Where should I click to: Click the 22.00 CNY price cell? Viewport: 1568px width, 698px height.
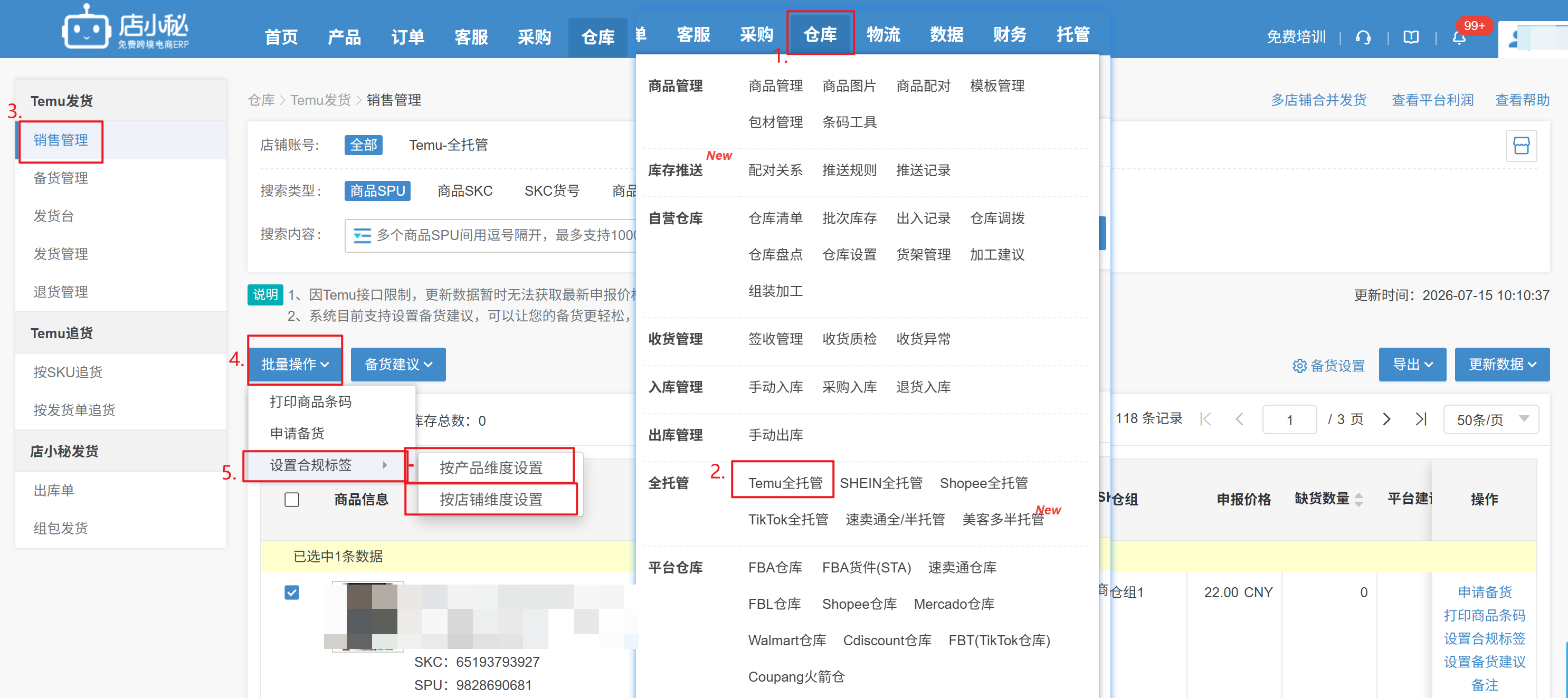[1238, 592]
